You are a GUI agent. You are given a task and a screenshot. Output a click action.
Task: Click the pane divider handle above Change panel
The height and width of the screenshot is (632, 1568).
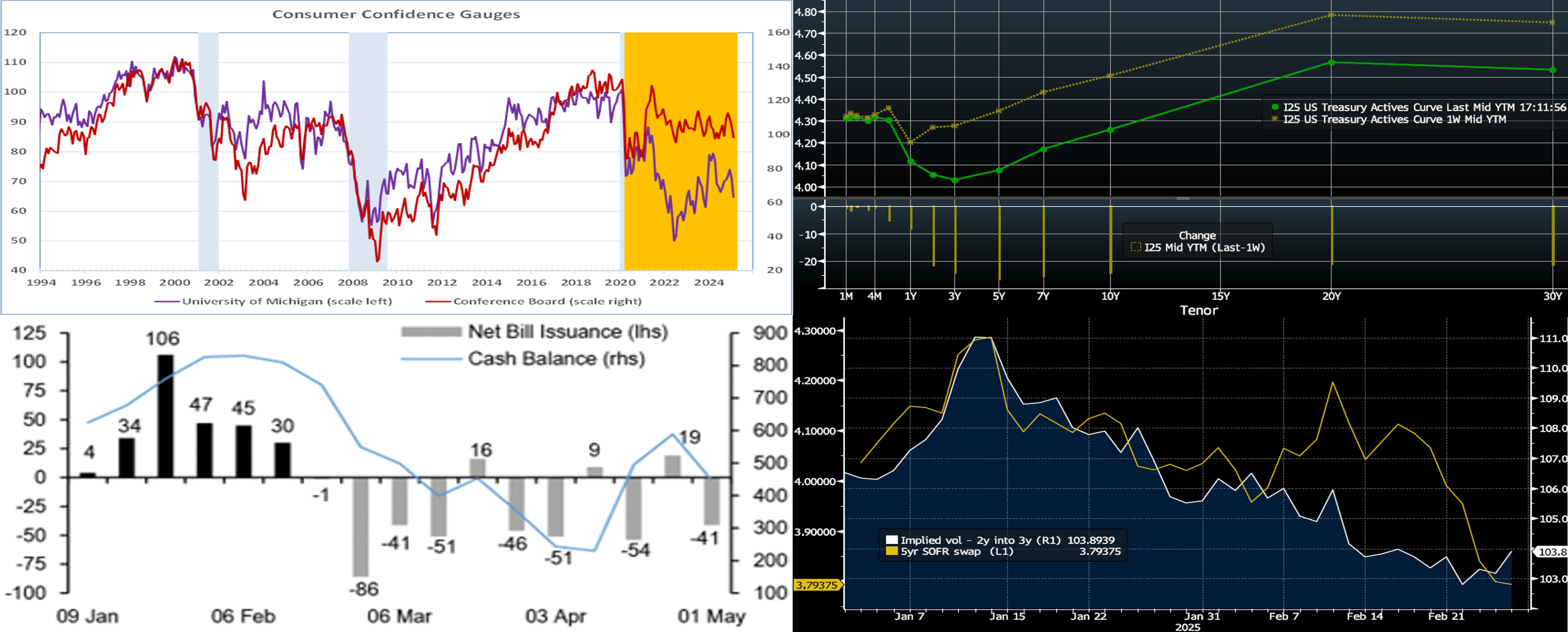pos(1183,198)
